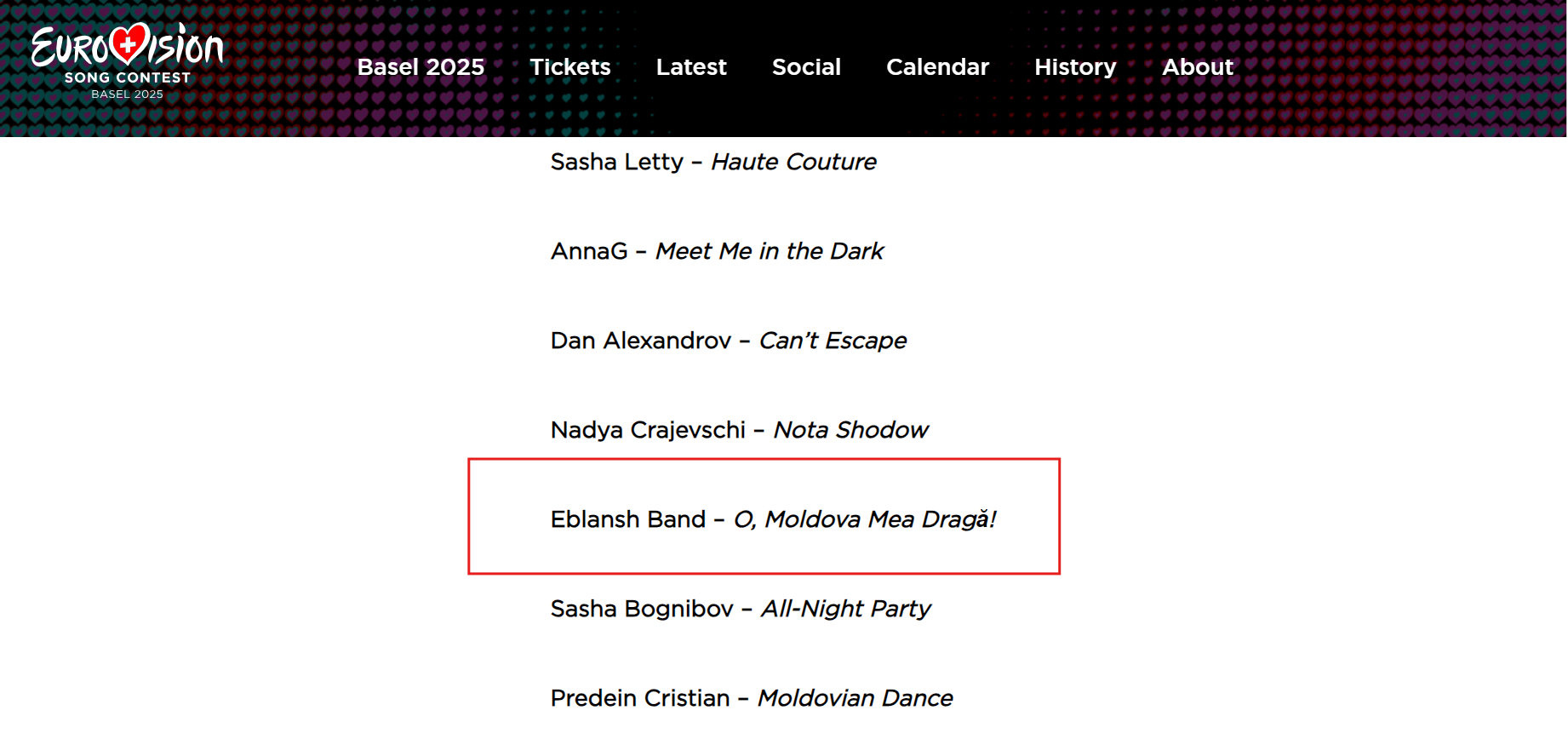1568x739 pixels.
Task: Click the song title O, Moldova Mea Dragă!
Action: click(x=865, y=519)
